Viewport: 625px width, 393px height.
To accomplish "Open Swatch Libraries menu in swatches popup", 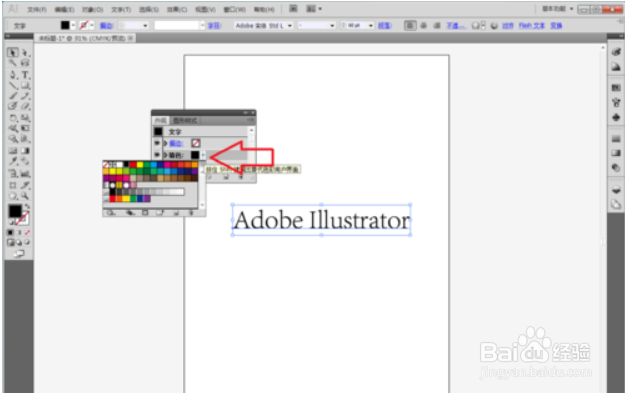I will (111, 213).
